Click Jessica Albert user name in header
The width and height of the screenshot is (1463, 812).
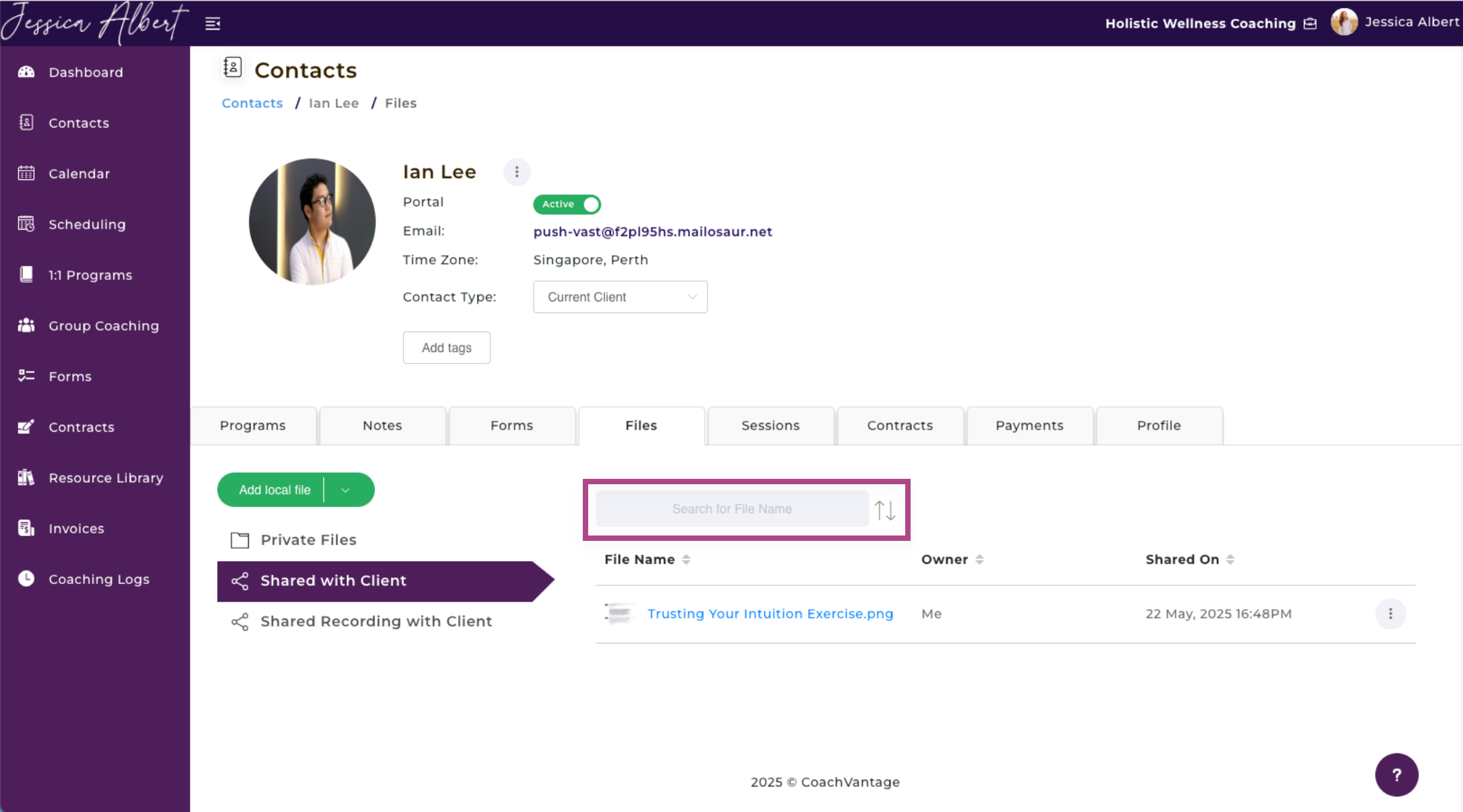1412,22
